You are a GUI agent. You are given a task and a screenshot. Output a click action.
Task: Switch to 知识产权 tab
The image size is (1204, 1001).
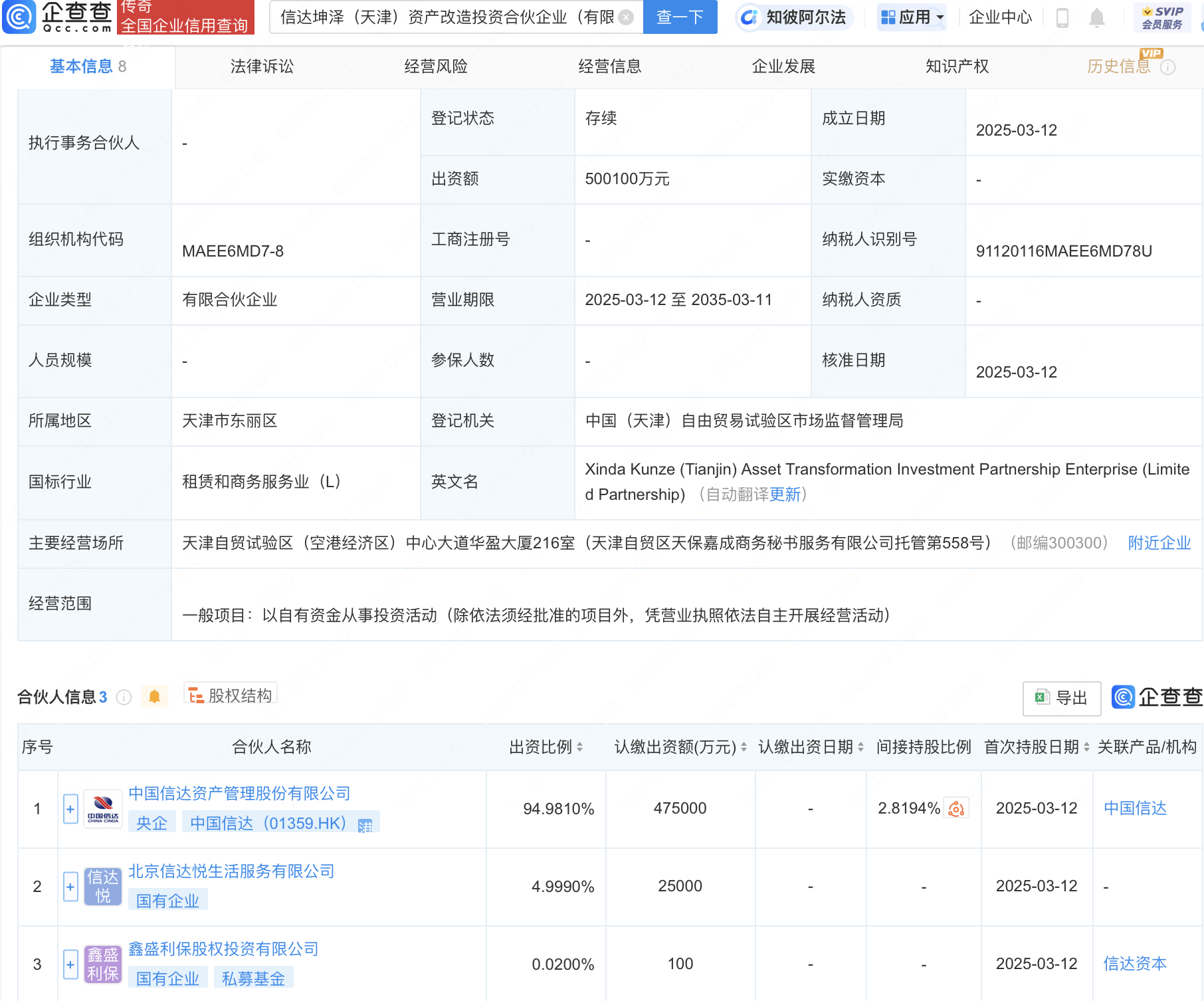957,66
